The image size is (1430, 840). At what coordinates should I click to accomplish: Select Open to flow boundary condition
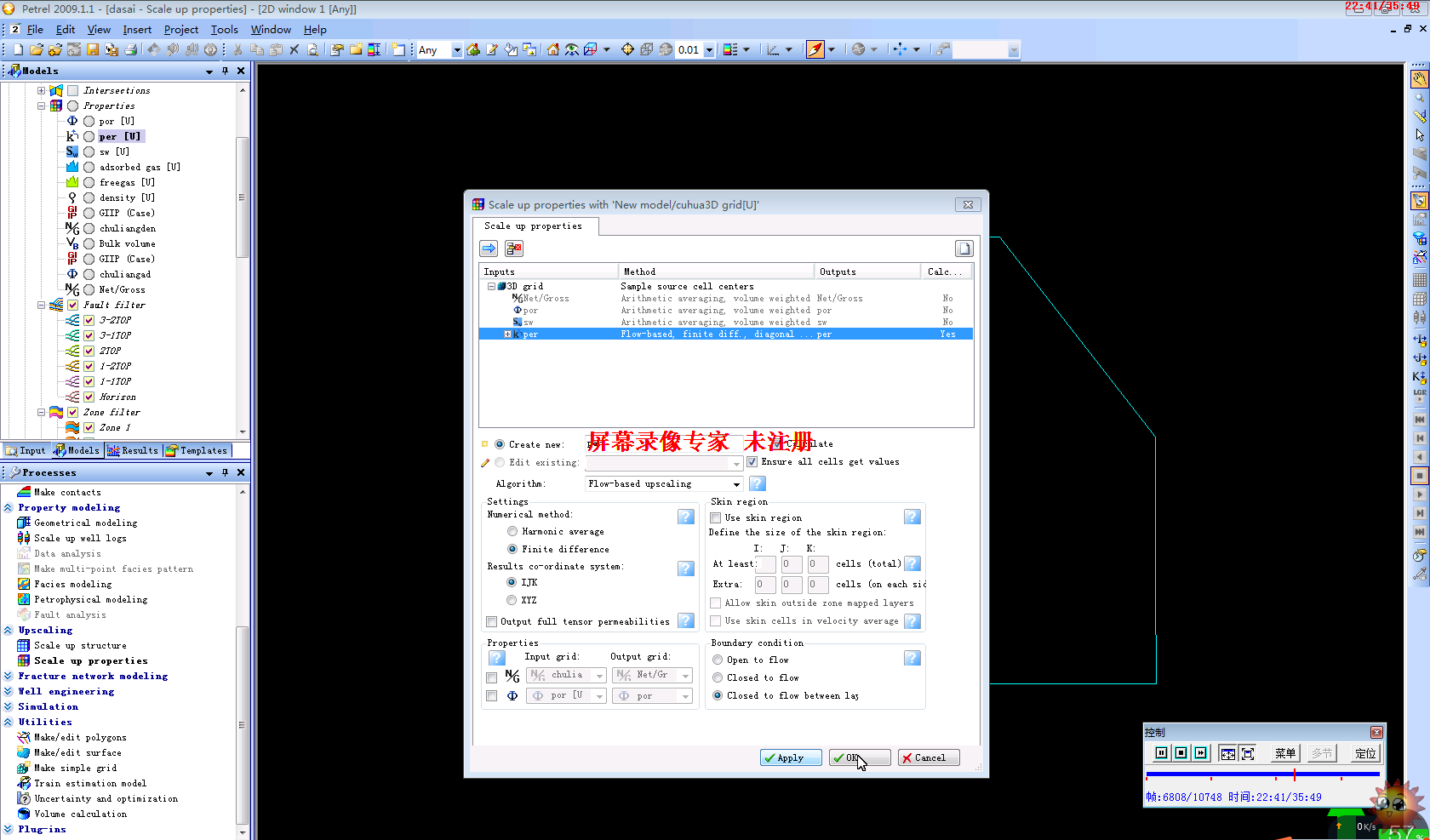click(718, 660)
